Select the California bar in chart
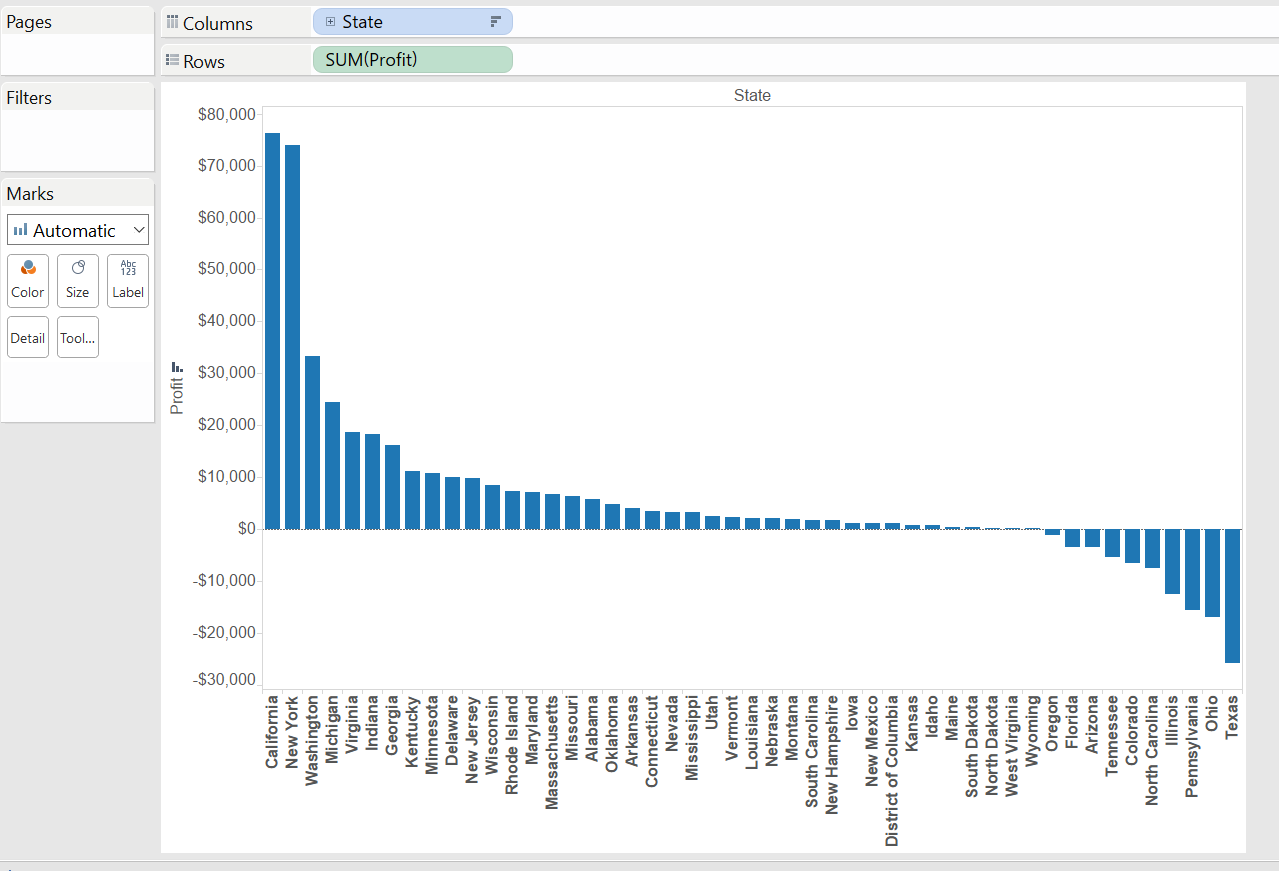This screenshot has height=871, width=1279. coord(272,330)
